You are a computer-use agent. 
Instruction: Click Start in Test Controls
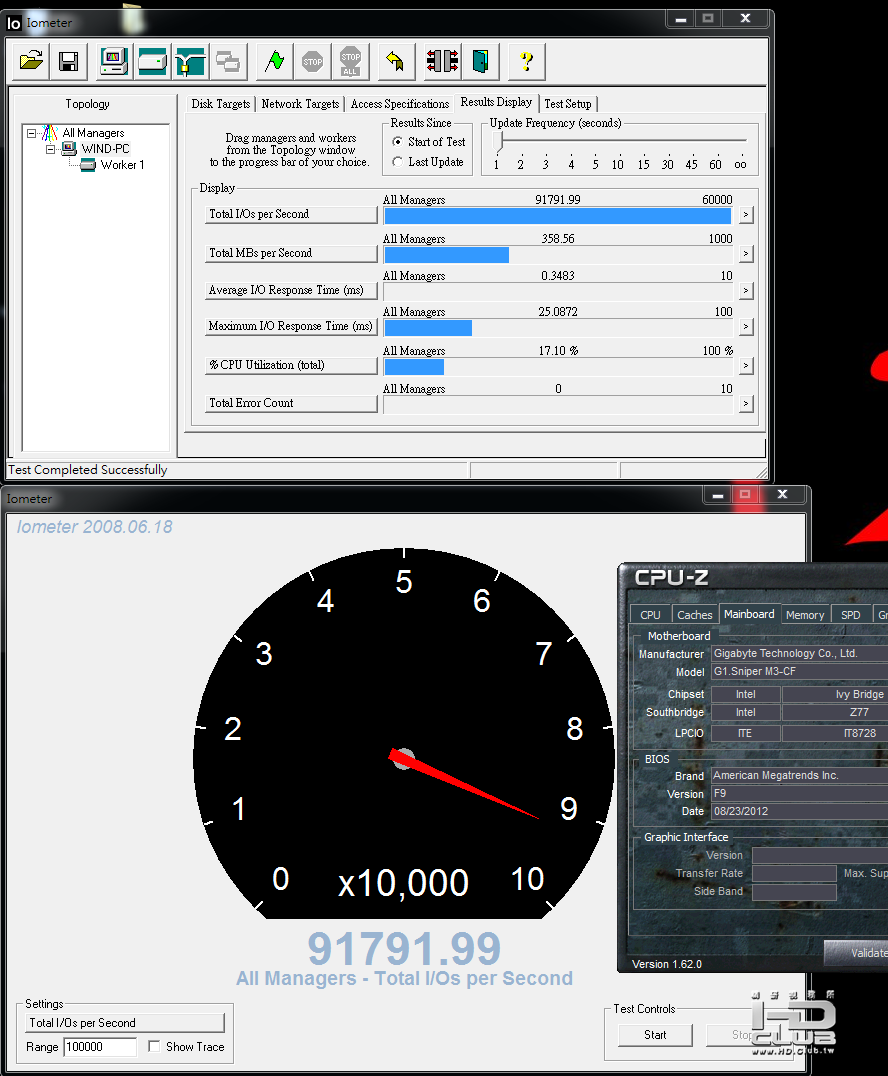coord(655,1035)
